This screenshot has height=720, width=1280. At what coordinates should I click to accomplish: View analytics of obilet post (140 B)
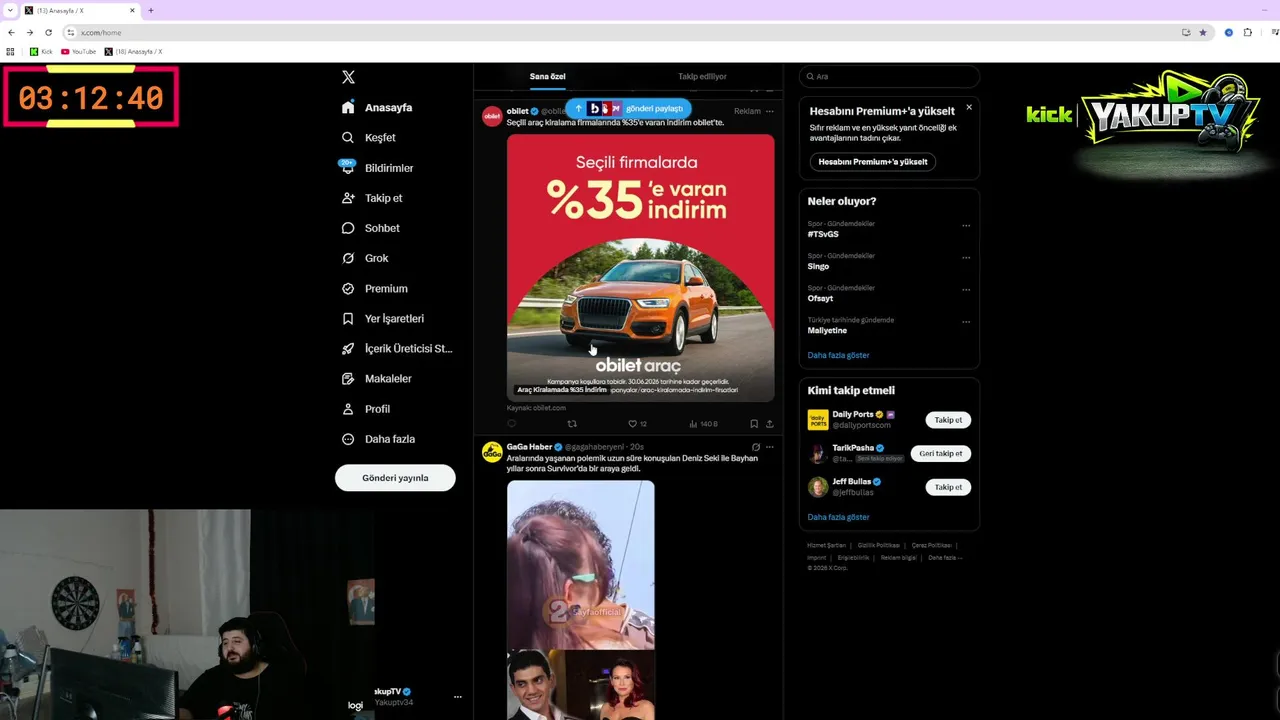point(703,424)
